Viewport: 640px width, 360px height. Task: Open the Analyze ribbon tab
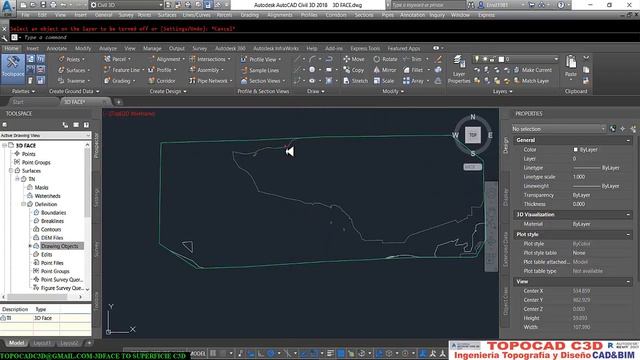[108, 48]
